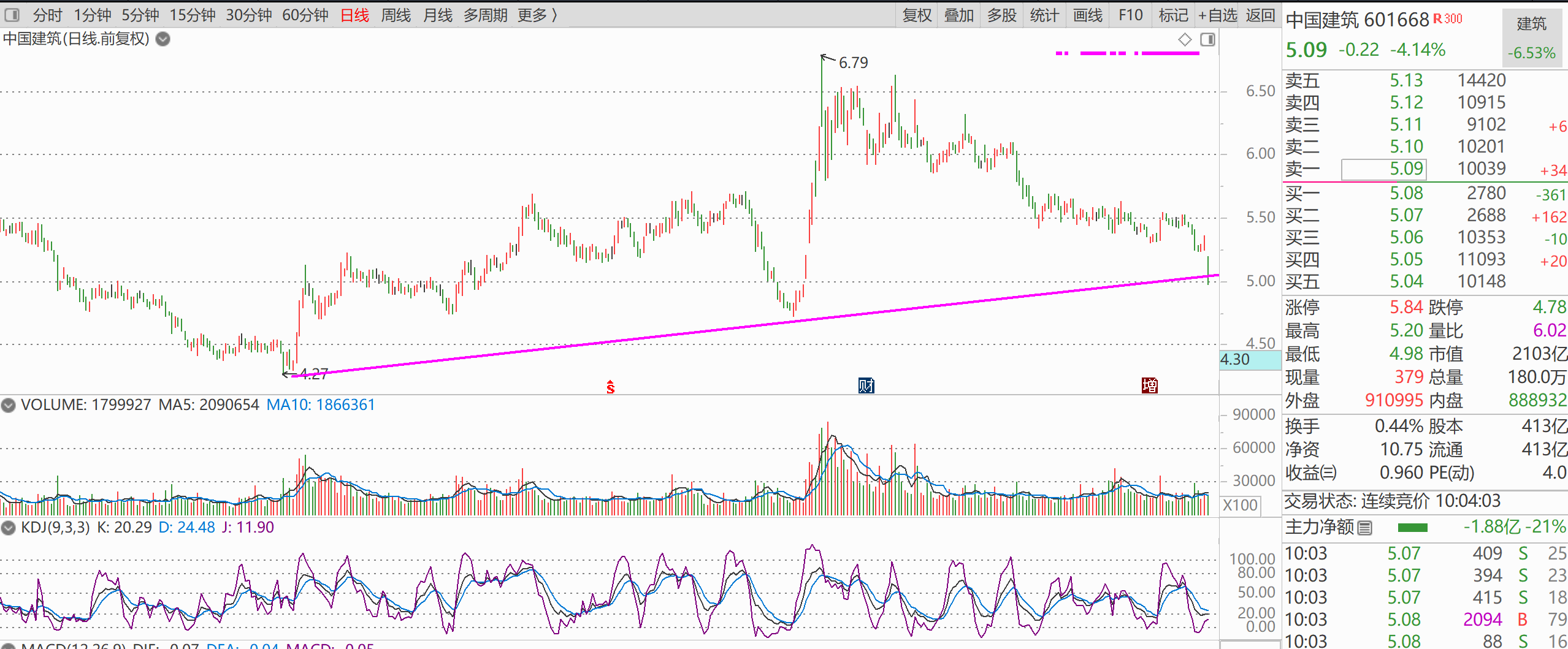Open the 主力净额 detail list icon
This screenshot has width=1568, height=649.
point(1365,528)
